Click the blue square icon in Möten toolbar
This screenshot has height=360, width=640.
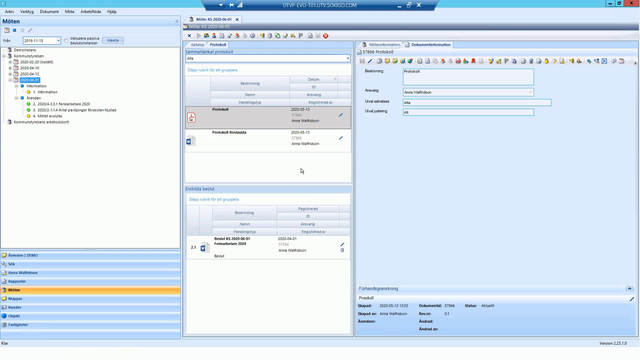14,30
